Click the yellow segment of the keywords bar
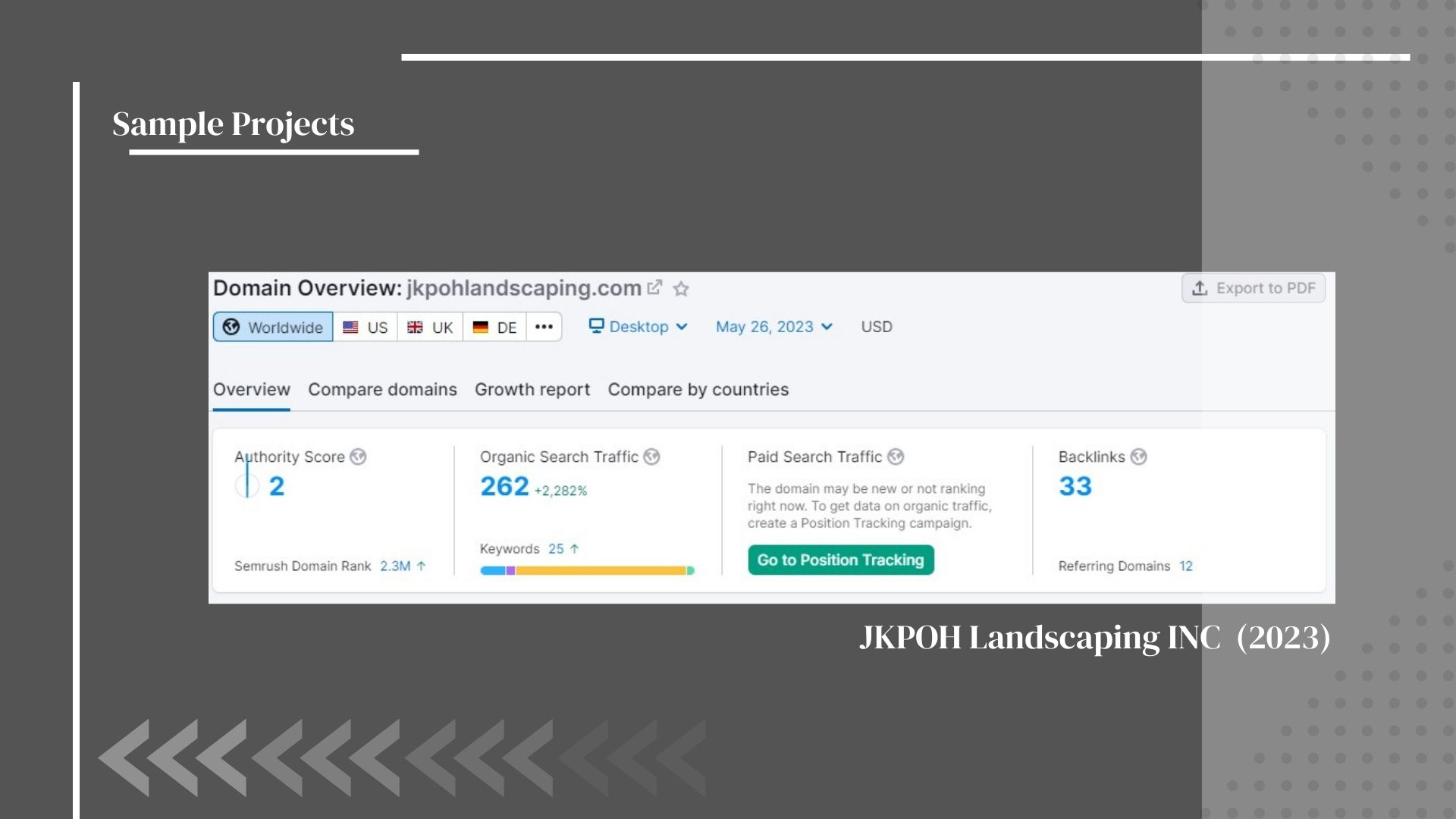1456x819 pixels. point(601,570)
